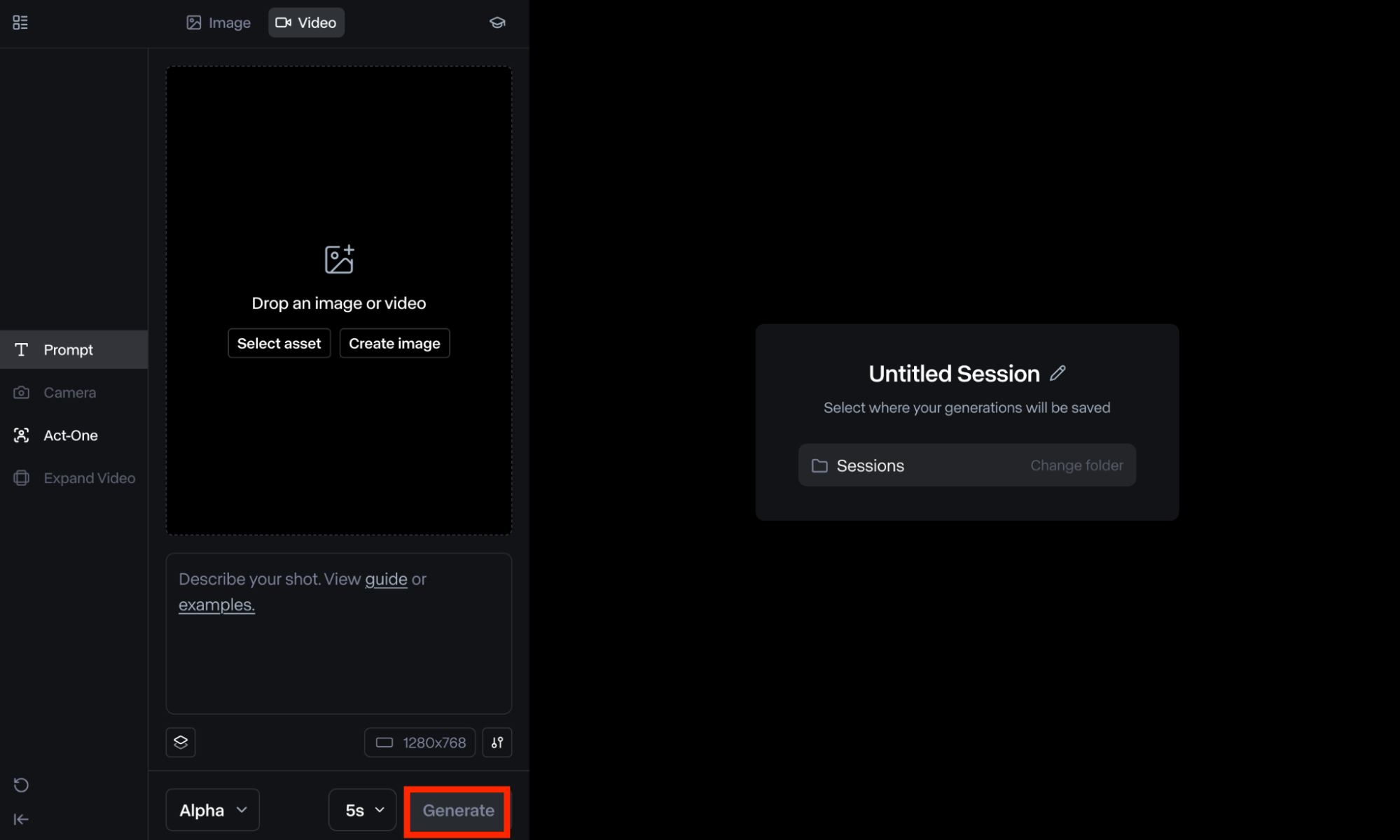The image size is (1400, 840).
Task: Click the Create image button
Action: (394, 343)
